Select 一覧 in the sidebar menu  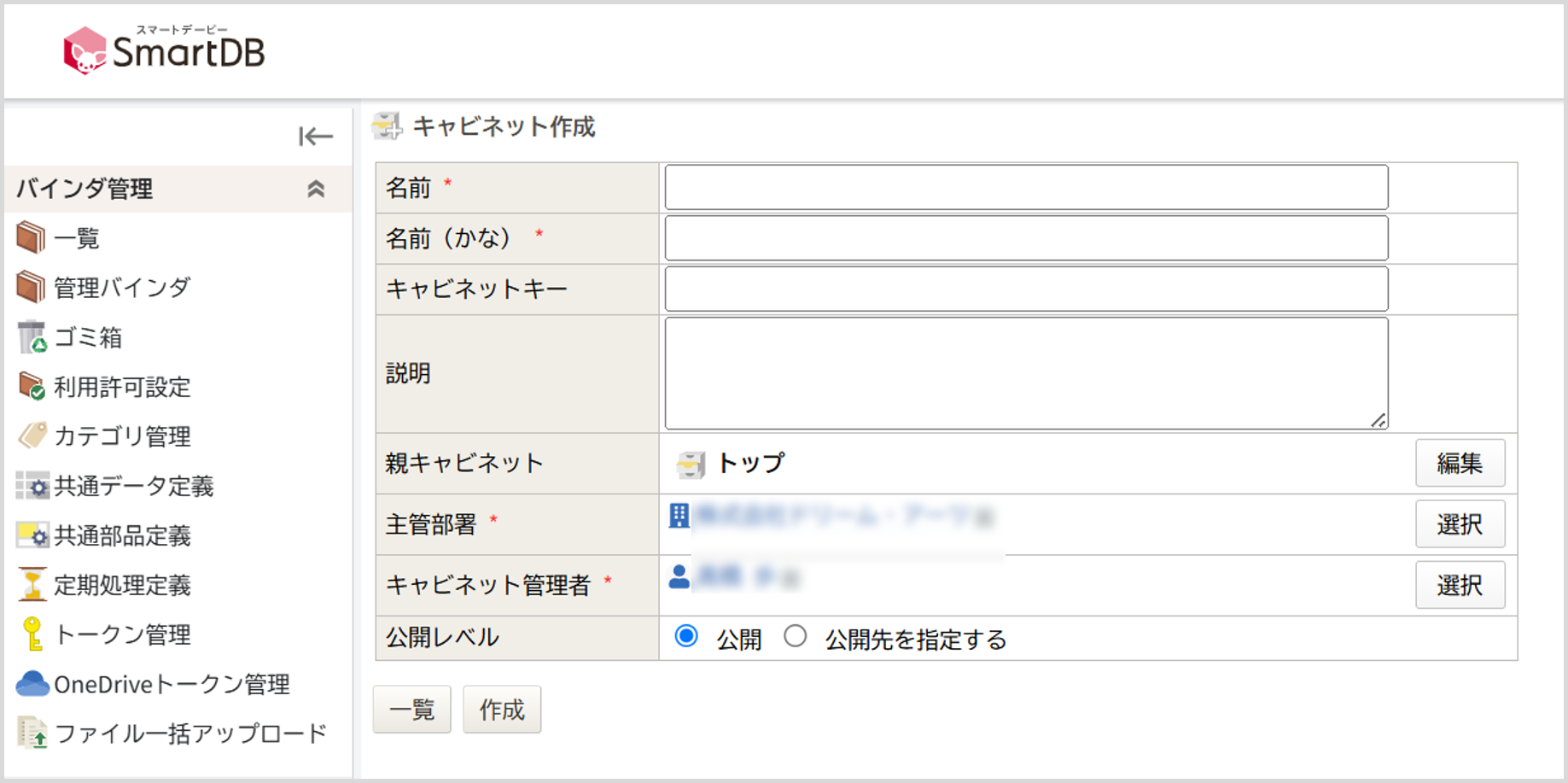[77, 238]
